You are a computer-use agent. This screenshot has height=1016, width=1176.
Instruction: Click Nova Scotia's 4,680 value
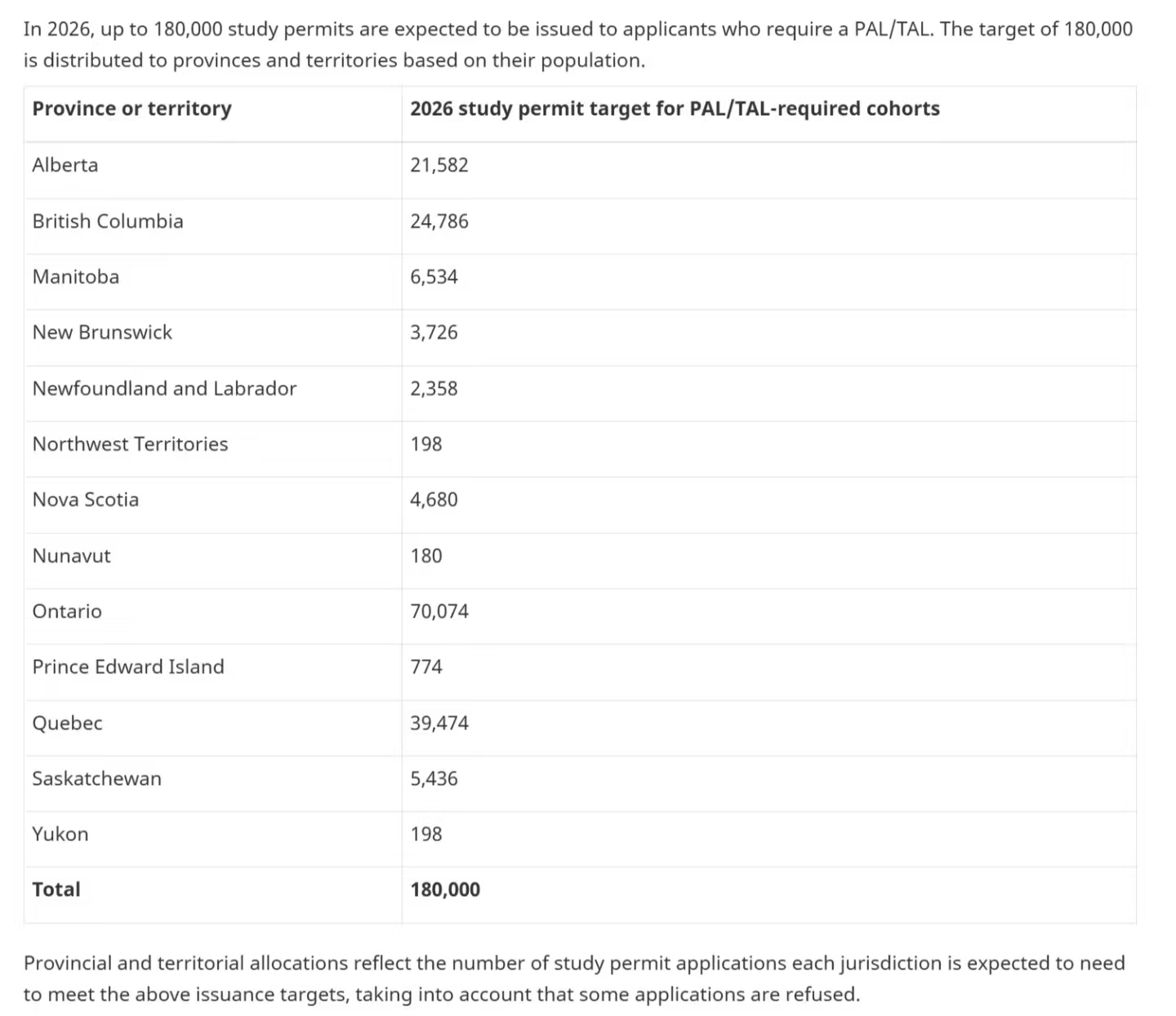tap(434, 500)
